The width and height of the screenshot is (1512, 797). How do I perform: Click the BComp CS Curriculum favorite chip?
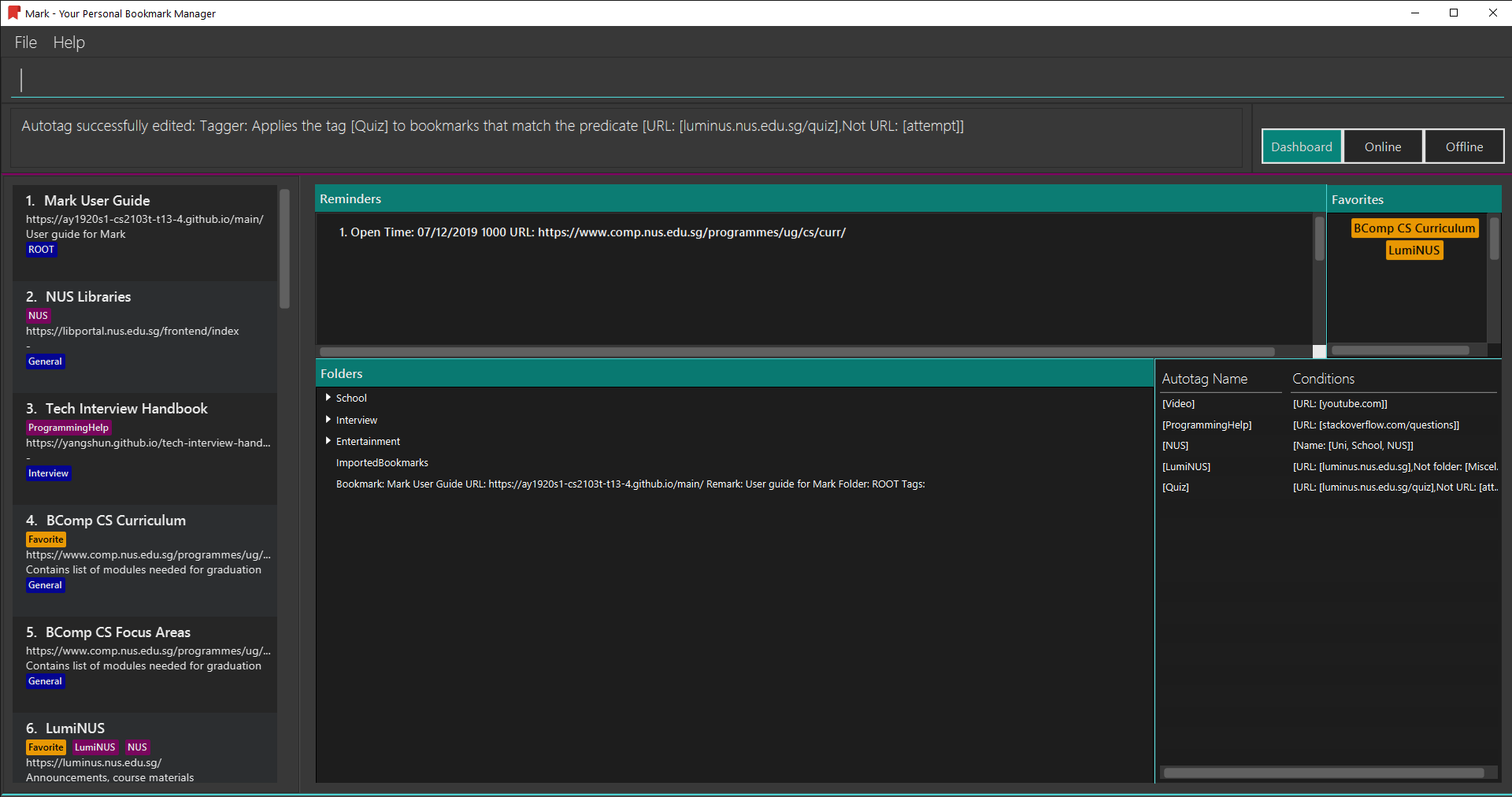point(1414,228)
